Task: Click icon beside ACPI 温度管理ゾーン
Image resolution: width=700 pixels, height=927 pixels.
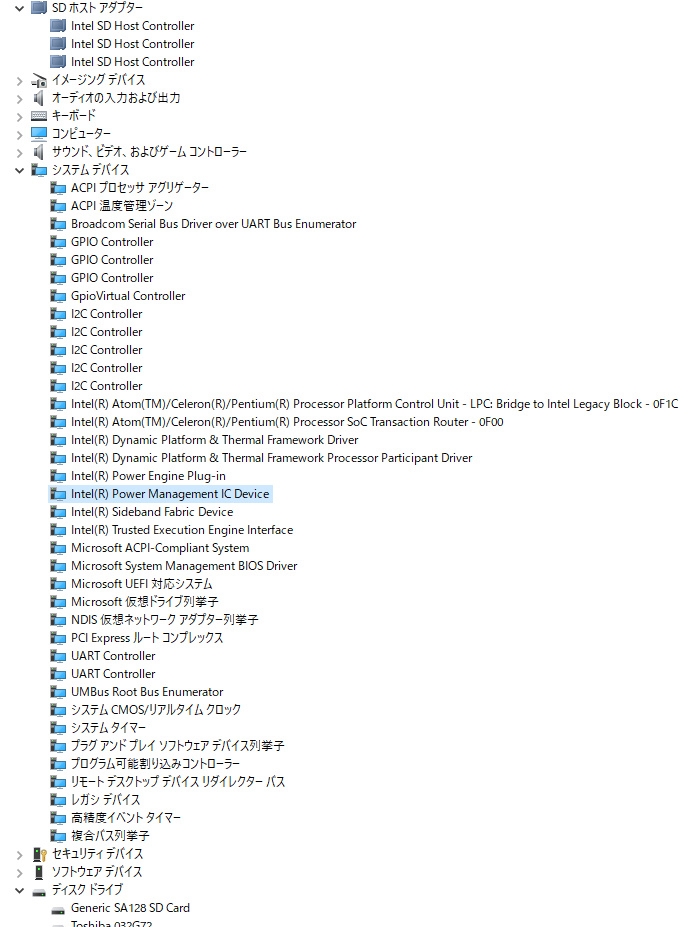Action: (58, 206)
